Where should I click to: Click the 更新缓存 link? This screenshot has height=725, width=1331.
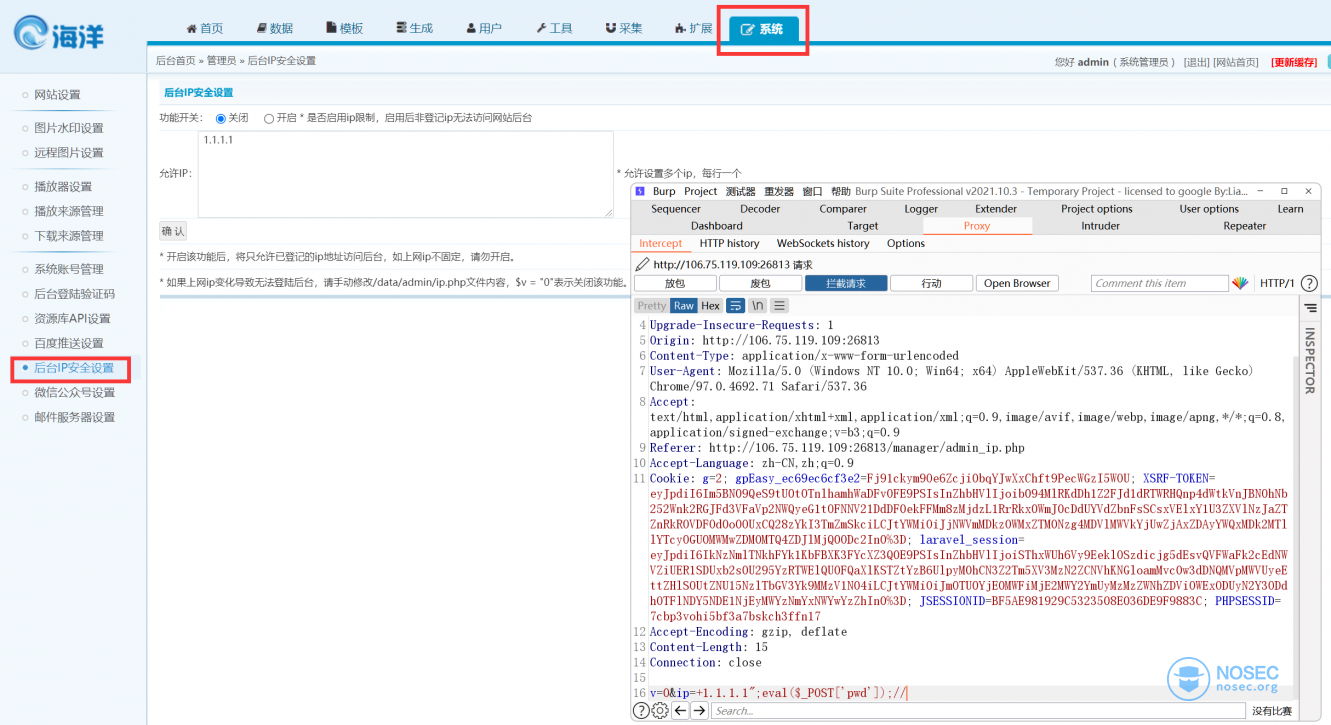click(1294, 62)
